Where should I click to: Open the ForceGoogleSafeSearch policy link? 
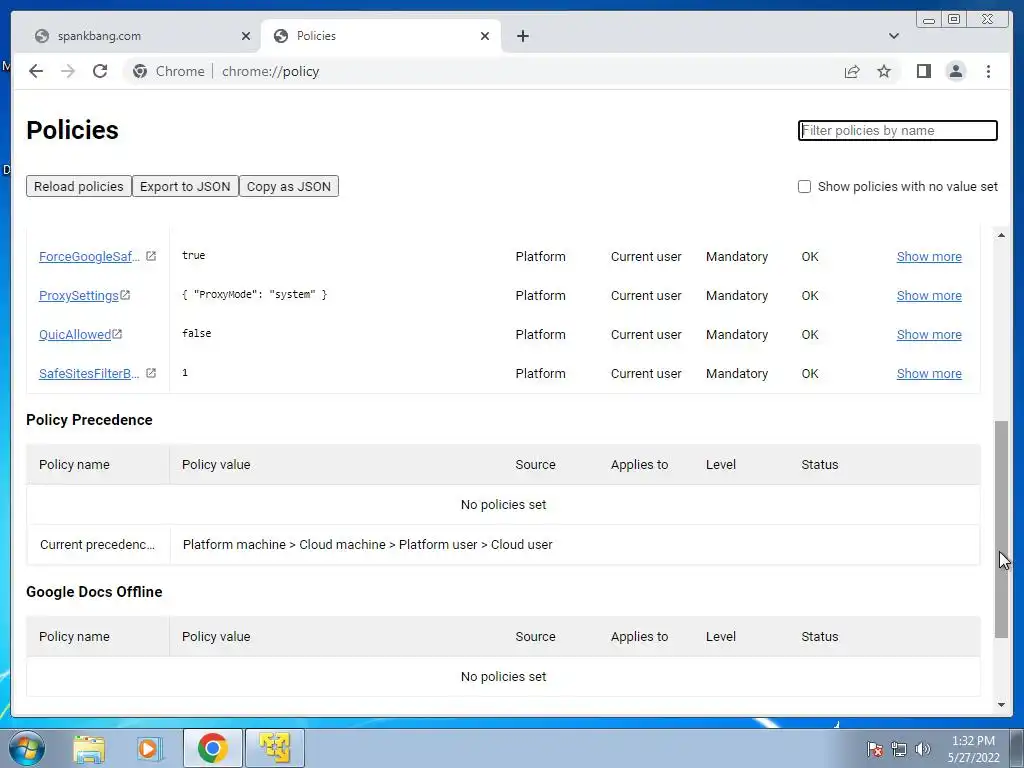click(x=89, y=257)
